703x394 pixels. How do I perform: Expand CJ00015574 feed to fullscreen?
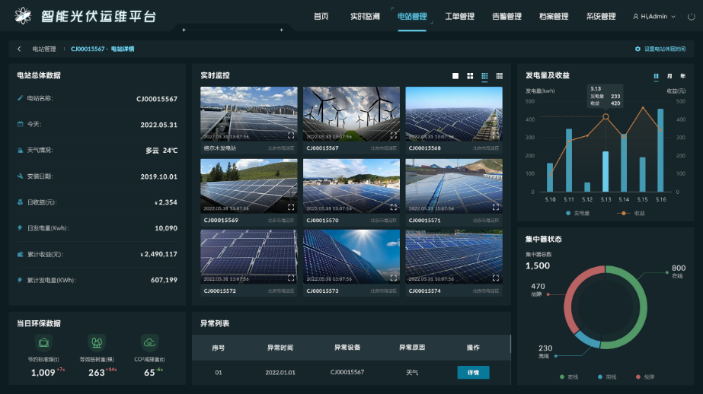pyautogui.click(x=496, y=278)
